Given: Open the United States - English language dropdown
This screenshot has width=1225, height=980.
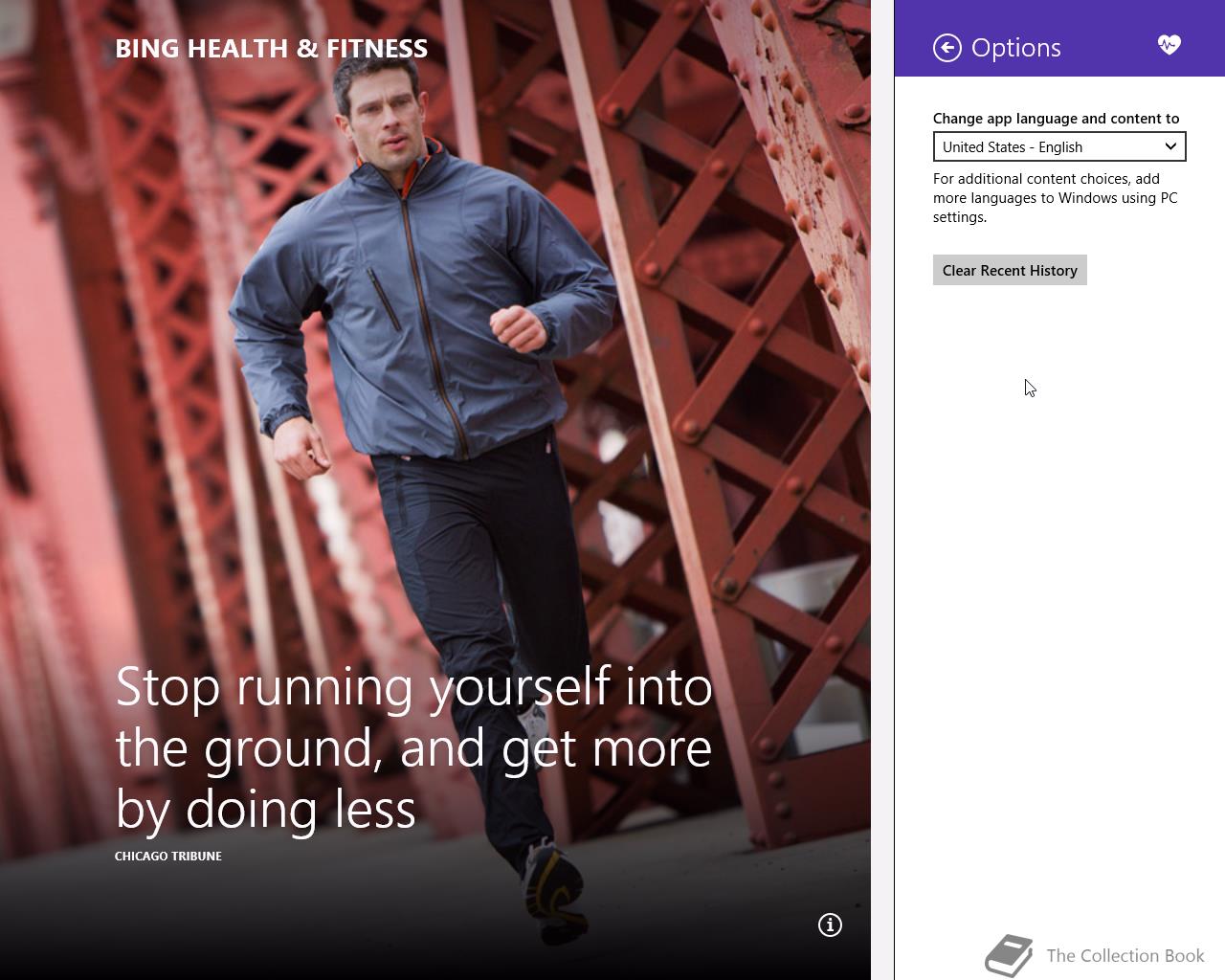Looking at the screenshot, I should pos(1059,146).
